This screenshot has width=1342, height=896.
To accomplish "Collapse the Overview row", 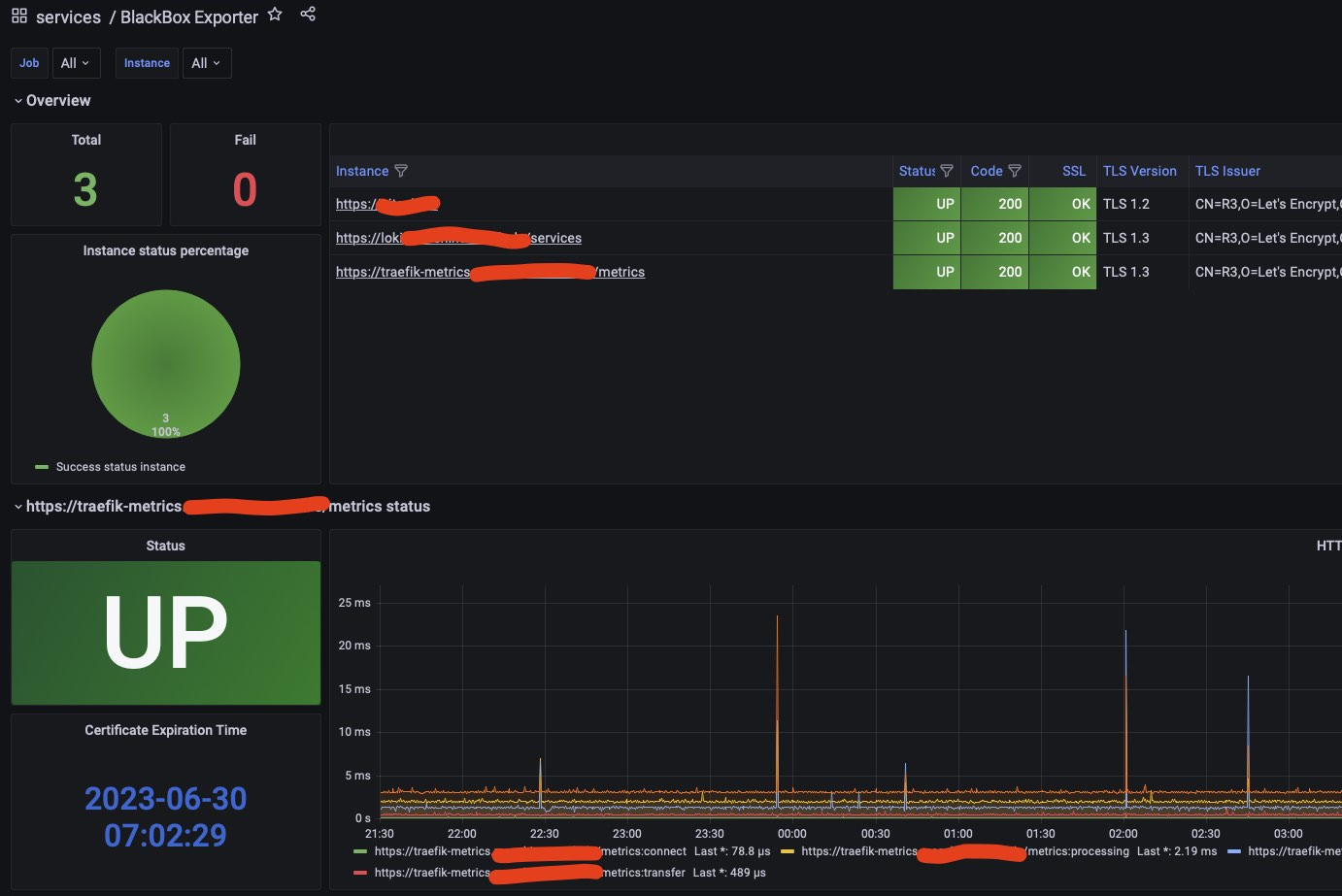I will click(52, 101).
